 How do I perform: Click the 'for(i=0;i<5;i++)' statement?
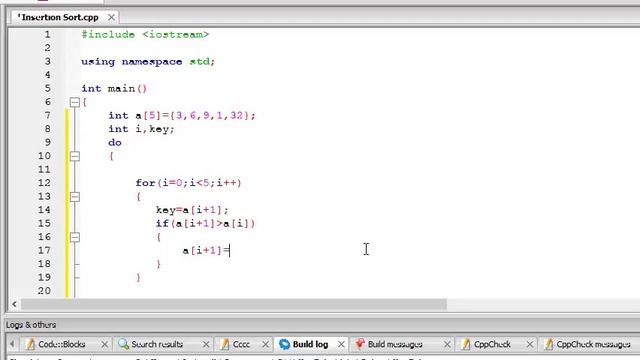189,183
